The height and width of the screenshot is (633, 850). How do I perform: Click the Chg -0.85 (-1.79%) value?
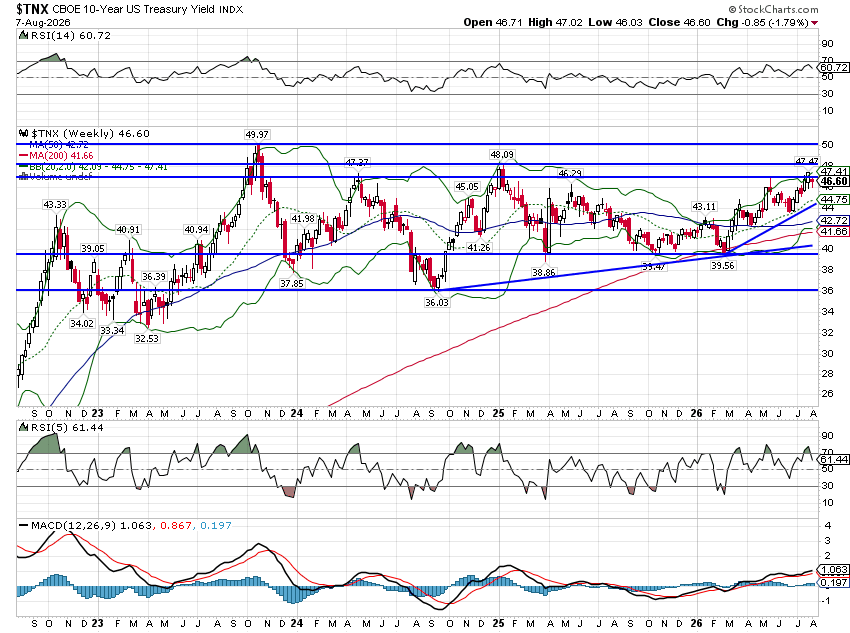click(x=763, y=22)
